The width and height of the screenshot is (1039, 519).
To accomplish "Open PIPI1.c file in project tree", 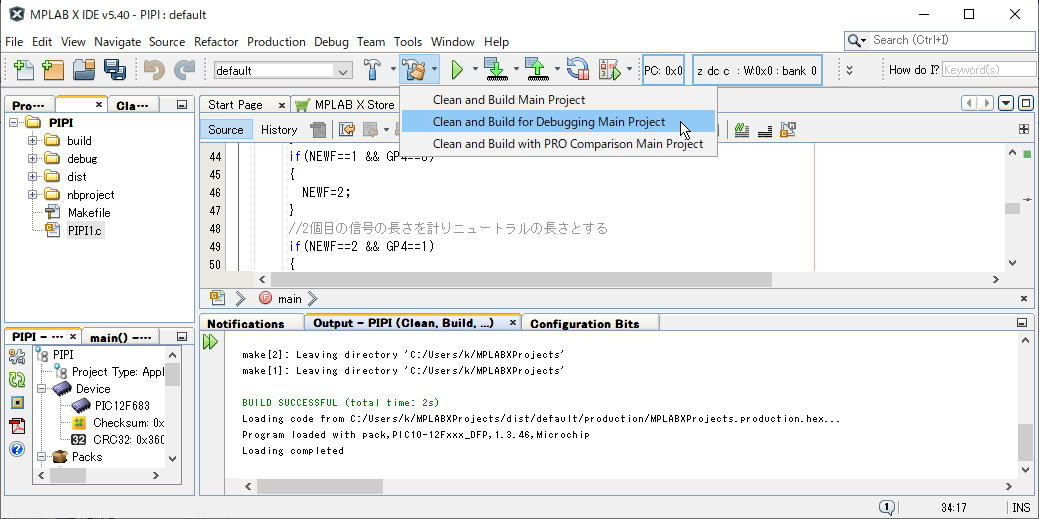I will click(x=84, y=230).
